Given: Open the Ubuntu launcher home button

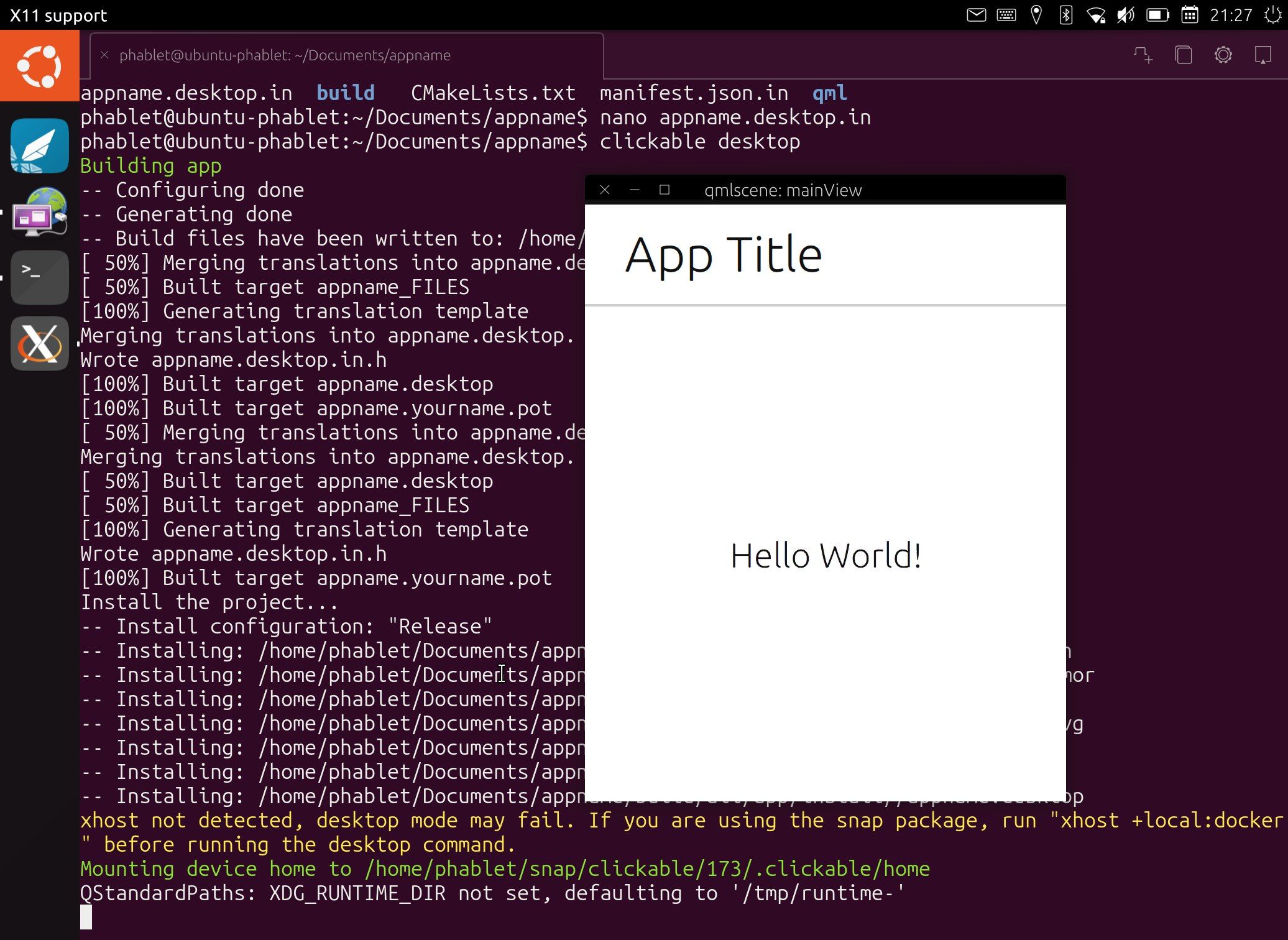Looking at the screenshot, I should tap(39, 66).
